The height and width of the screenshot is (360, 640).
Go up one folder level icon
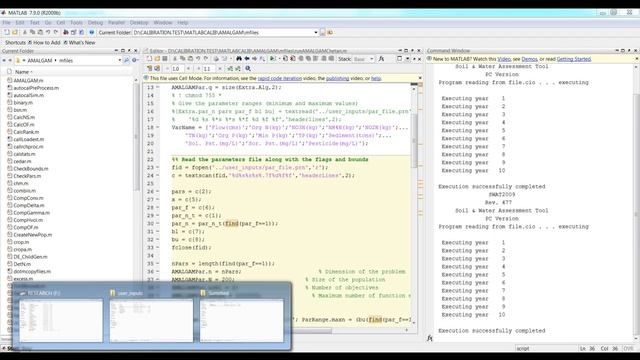coord(330,32)
